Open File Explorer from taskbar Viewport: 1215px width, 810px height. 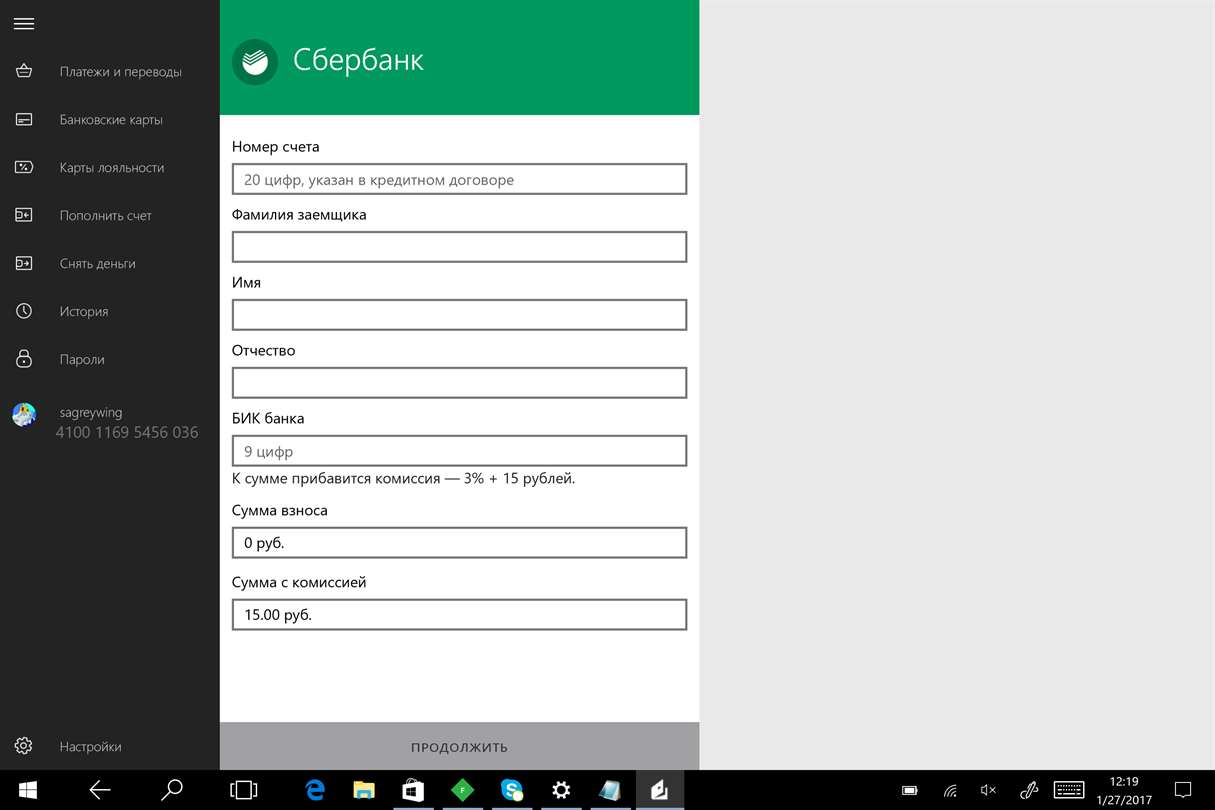point(364,791)
